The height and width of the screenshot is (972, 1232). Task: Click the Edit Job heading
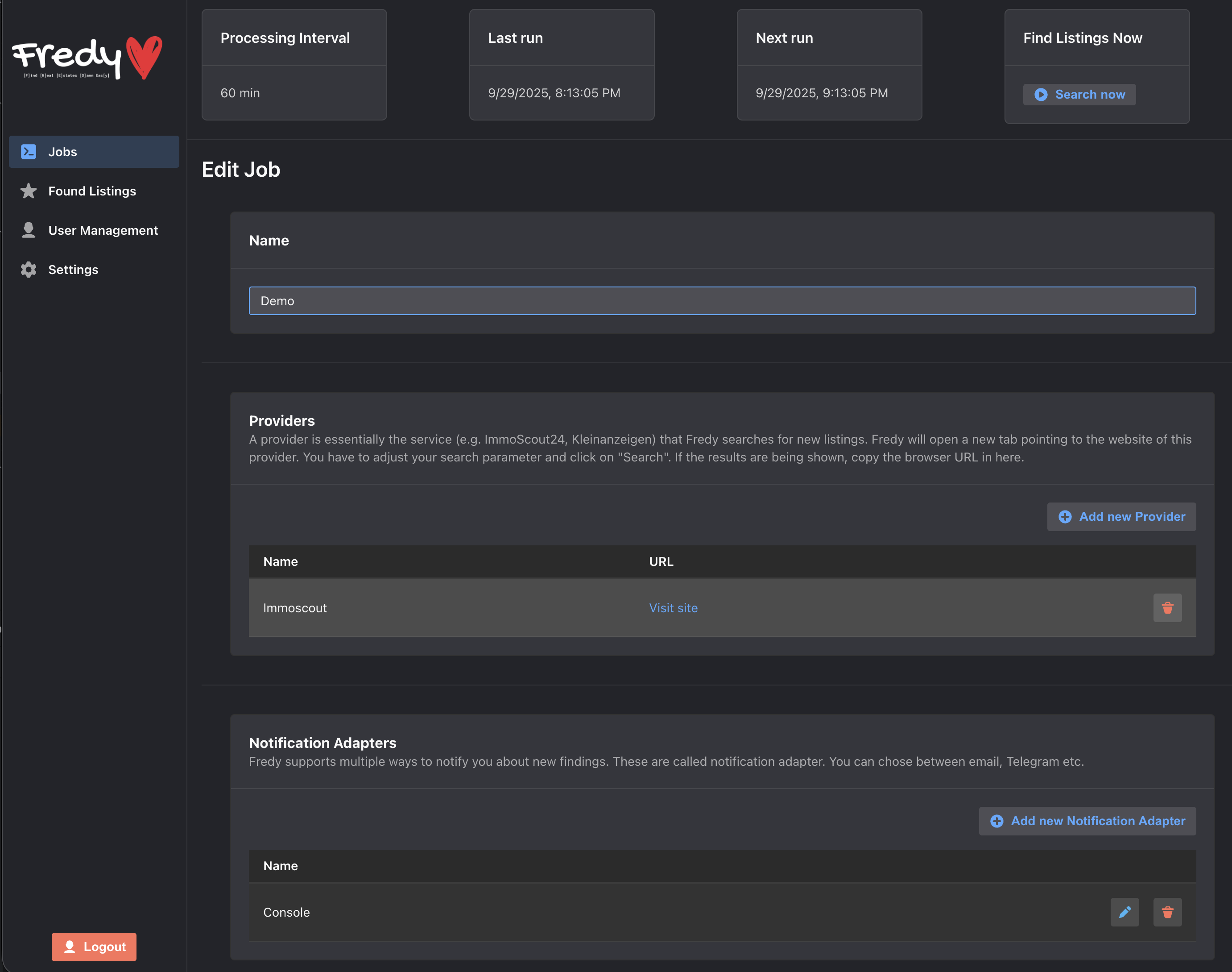click(x=241, y=170)
